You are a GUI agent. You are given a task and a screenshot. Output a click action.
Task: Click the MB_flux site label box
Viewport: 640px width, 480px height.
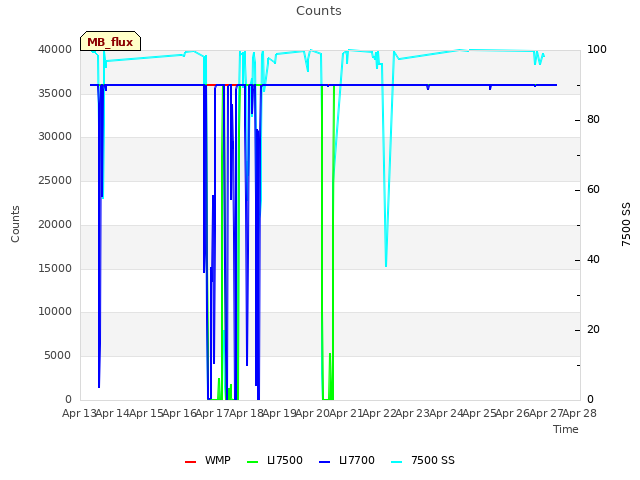tap(111, 41)
